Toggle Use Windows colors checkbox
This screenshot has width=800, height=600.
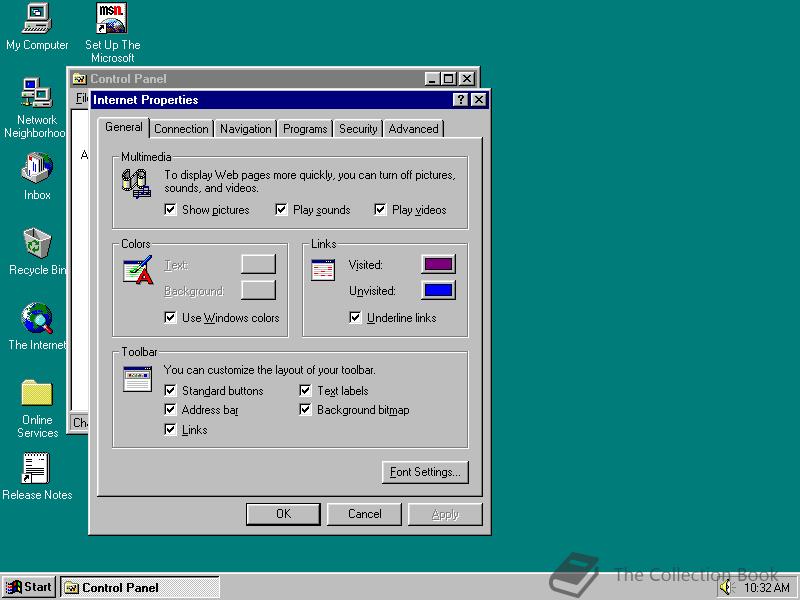pos(170,317)
